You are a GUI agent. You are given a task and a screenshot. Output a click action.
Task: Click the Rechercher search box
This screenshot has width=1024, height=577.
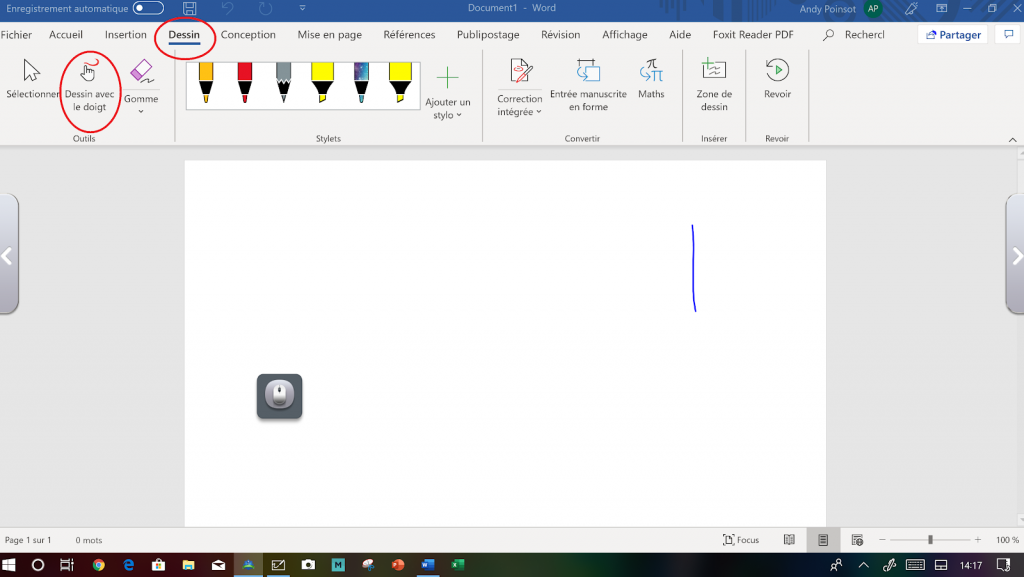click(x=854, y=35)
